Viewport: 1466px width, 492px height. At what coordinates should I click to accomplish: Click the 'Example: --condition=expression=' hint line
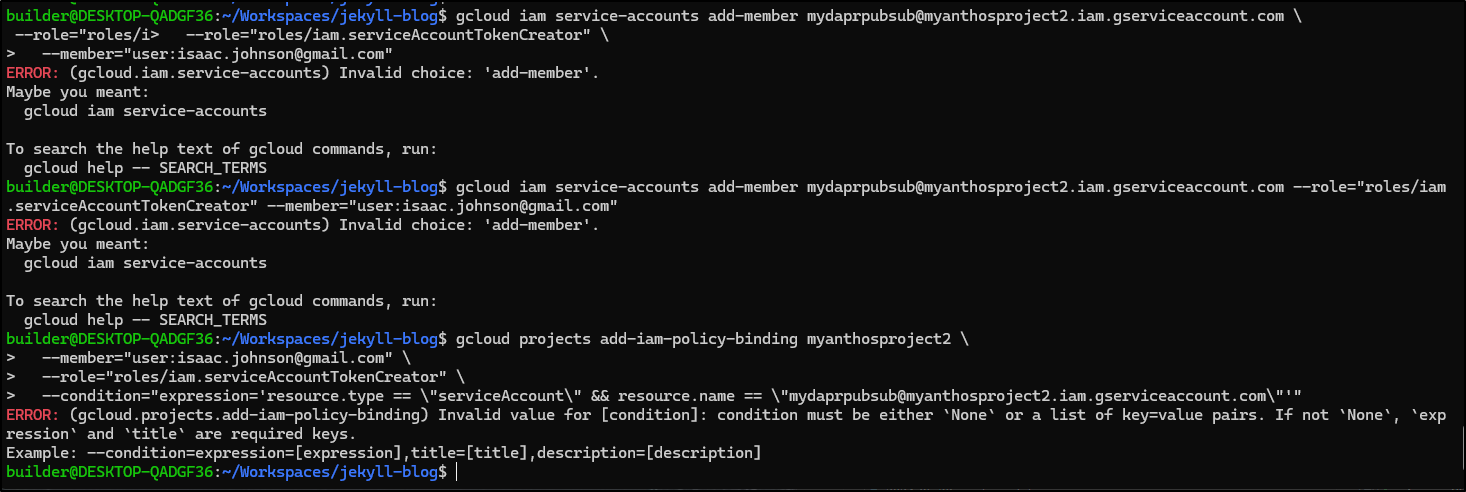(x=383, y=453)
